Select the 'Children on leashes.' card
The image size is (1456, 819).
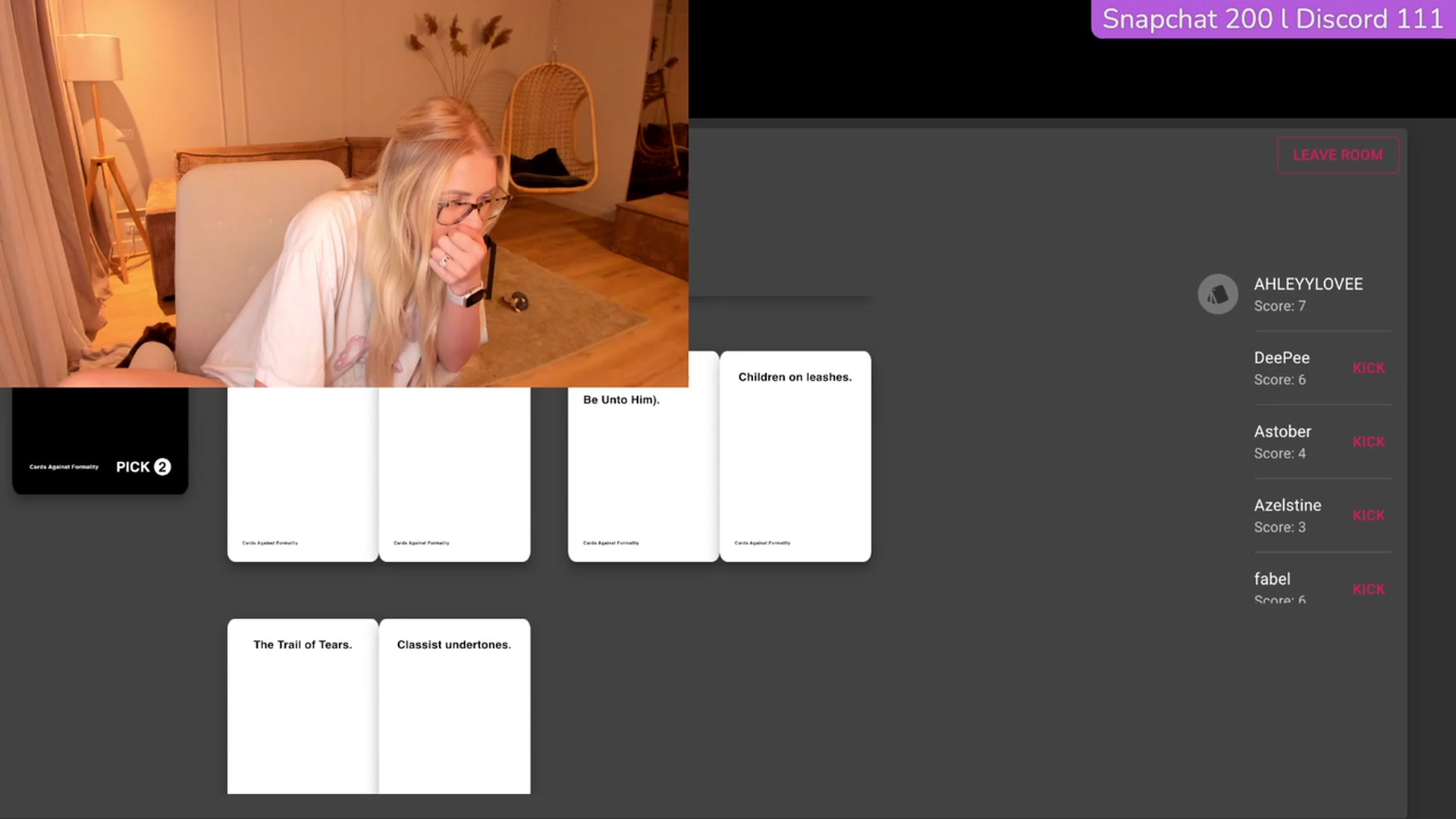795,456
